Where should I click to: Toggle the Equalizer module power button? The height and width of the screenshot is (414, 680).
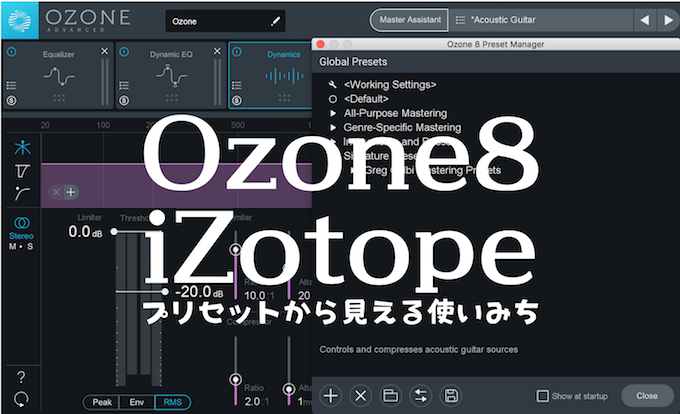click(12, 52)
